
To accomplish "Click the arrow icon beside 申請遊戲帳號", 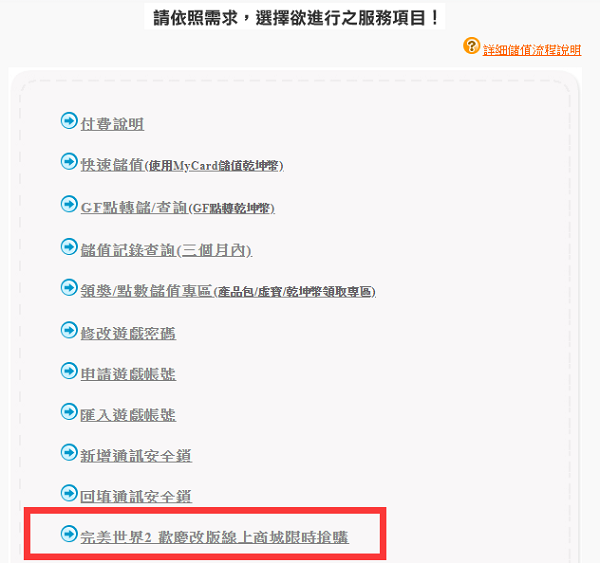I will coord(69,371).
